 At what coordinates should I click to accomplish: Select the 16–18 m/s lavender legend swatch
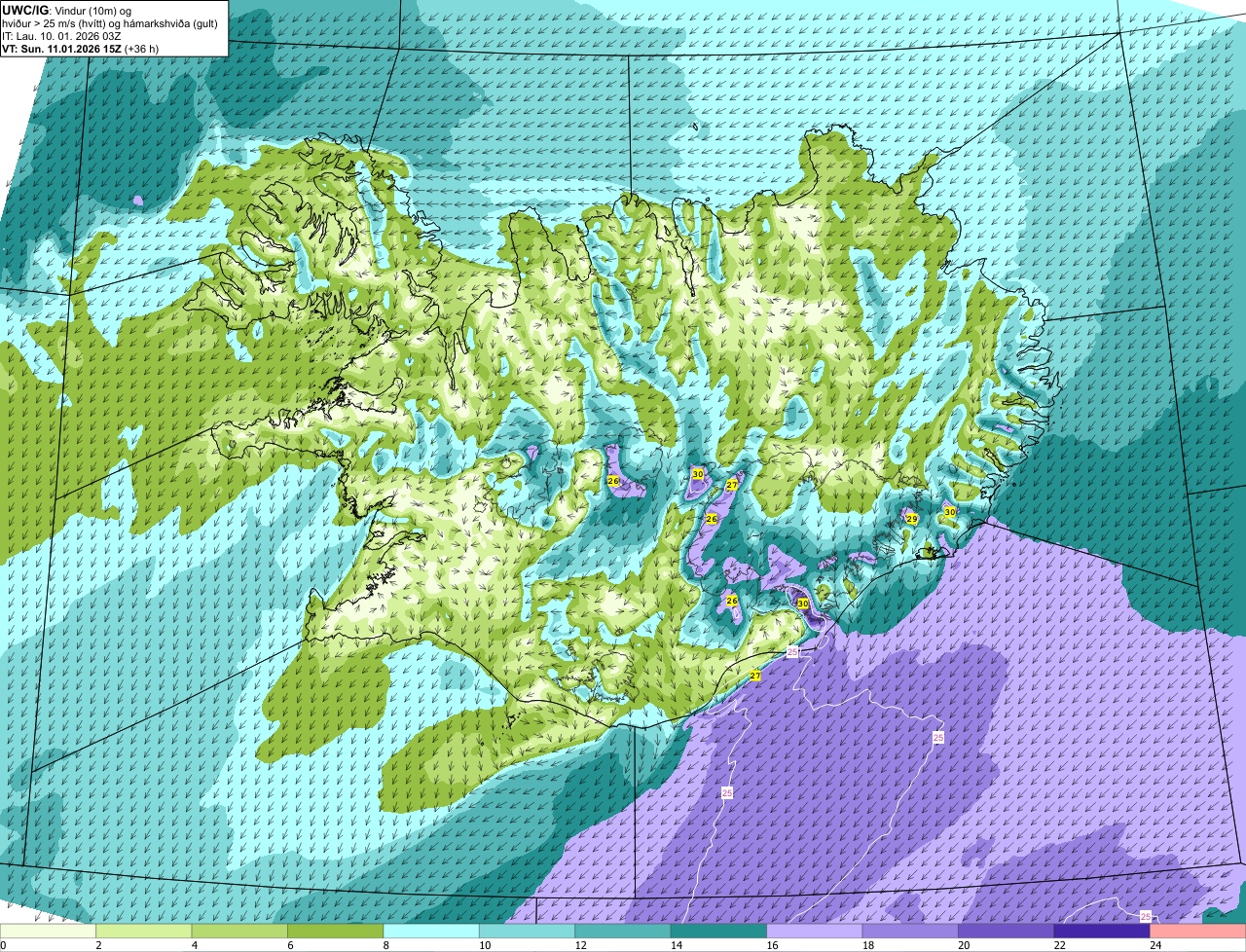815,932
